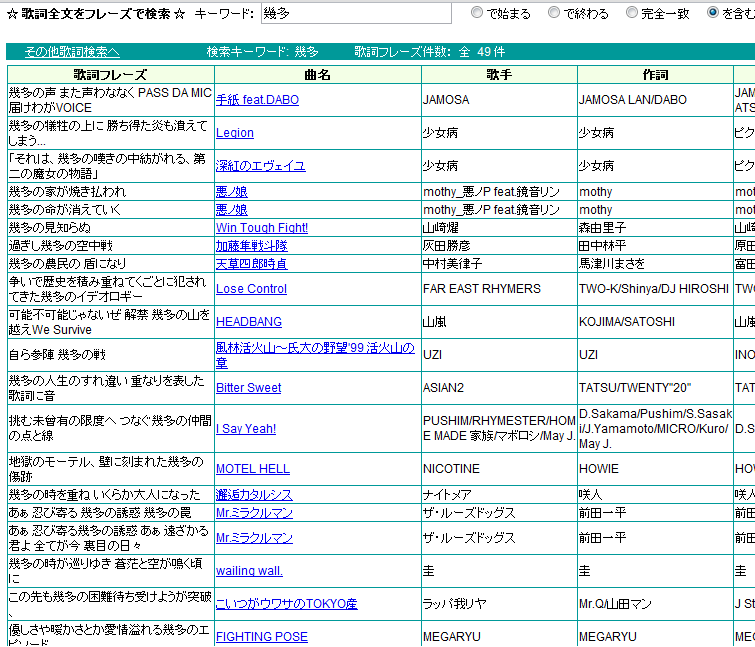
Task: Open the '天草四郎時貞' song link
Action: click(x=251, y=264)
